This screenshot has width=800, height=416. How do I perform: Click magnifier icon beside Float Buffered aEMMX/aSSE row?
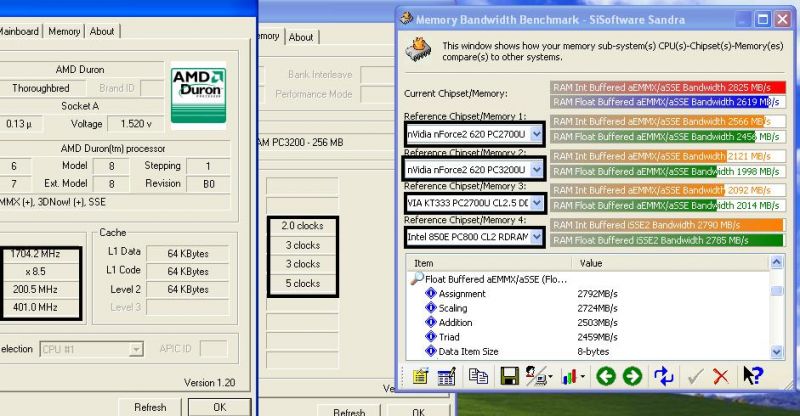pyautogui.click(x=417, y=279)
